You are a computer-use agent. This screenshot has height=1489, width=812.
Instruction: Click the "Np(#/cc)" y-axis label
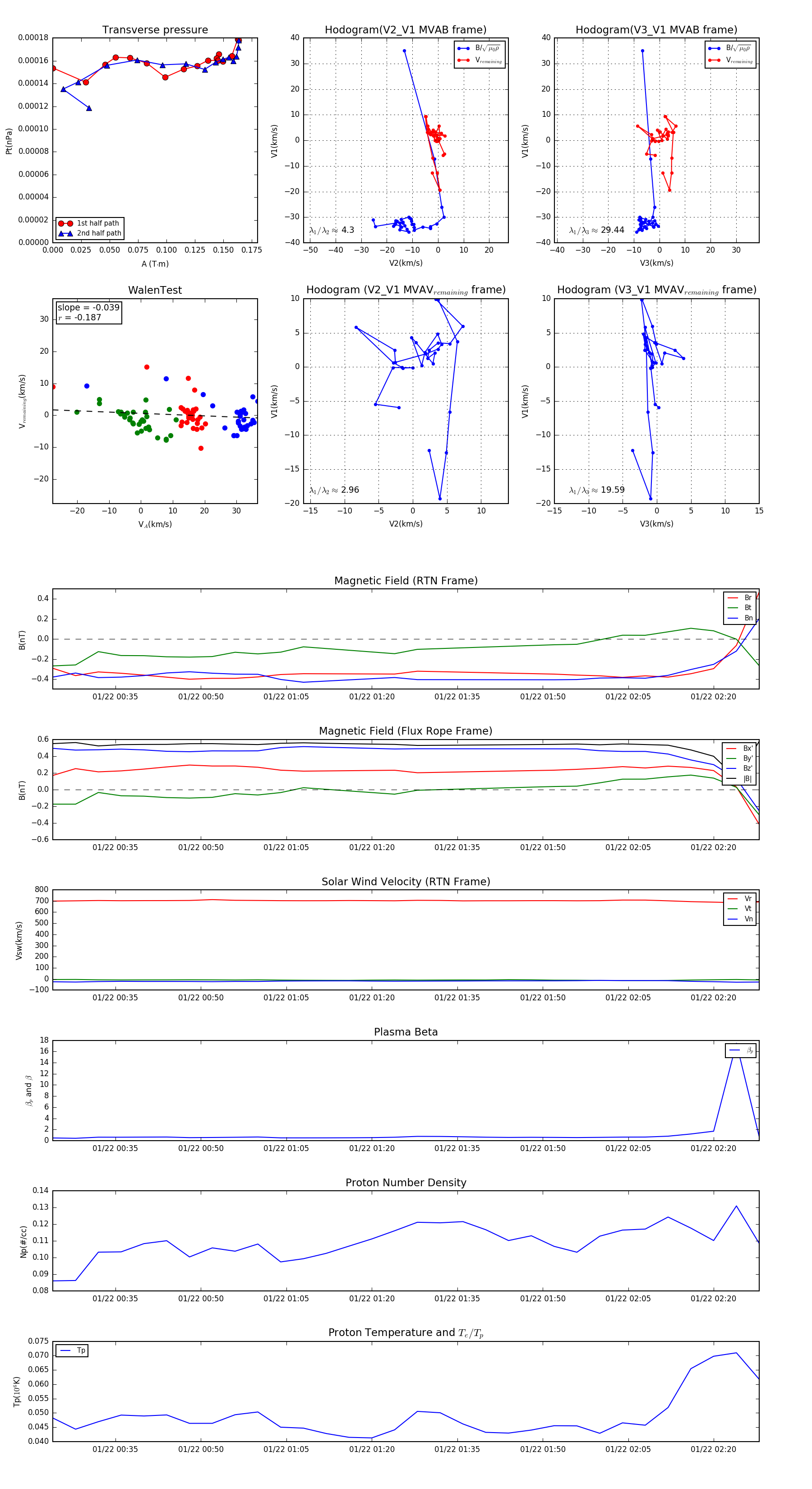click(x=24, y=1242)
